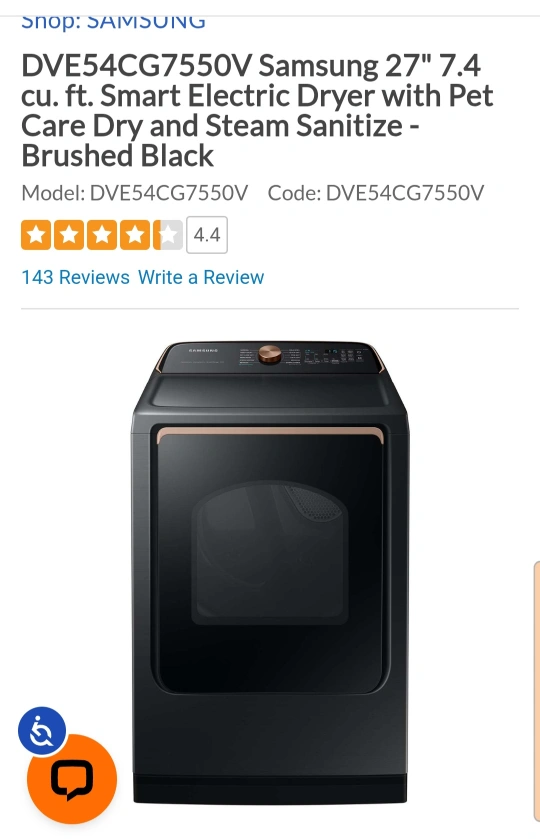Click the dryer's digital display panel
Screen dimensions: 540x839
pyautogui.click(x=333, y=353)
